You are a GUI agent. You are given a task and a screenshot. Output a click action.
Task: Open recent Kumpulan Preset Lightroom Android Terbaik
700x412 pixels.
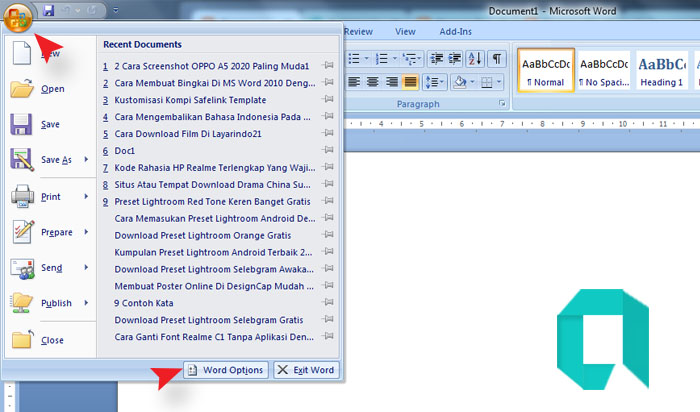click(213, 253)
